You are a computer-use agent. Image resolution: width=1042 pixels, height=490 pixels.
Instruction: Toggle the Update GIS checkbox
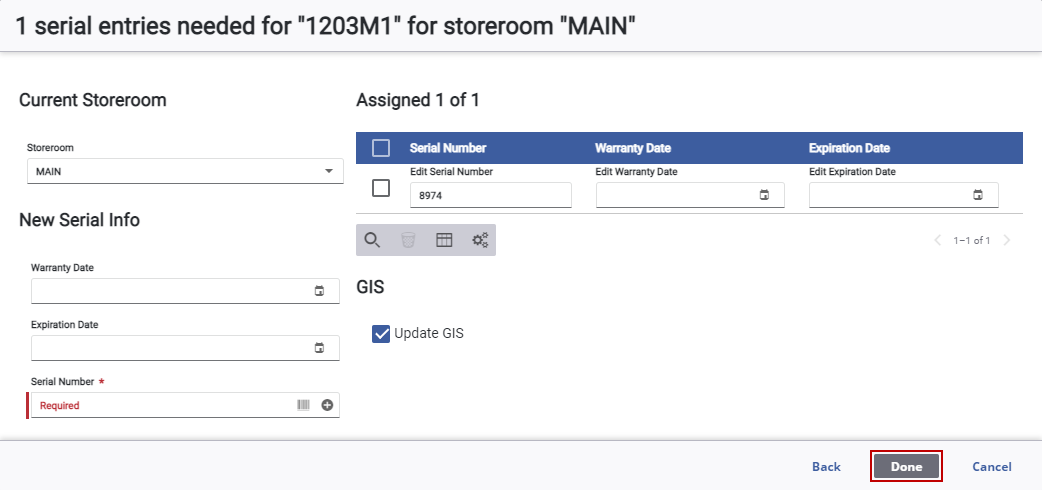(381, 334)
